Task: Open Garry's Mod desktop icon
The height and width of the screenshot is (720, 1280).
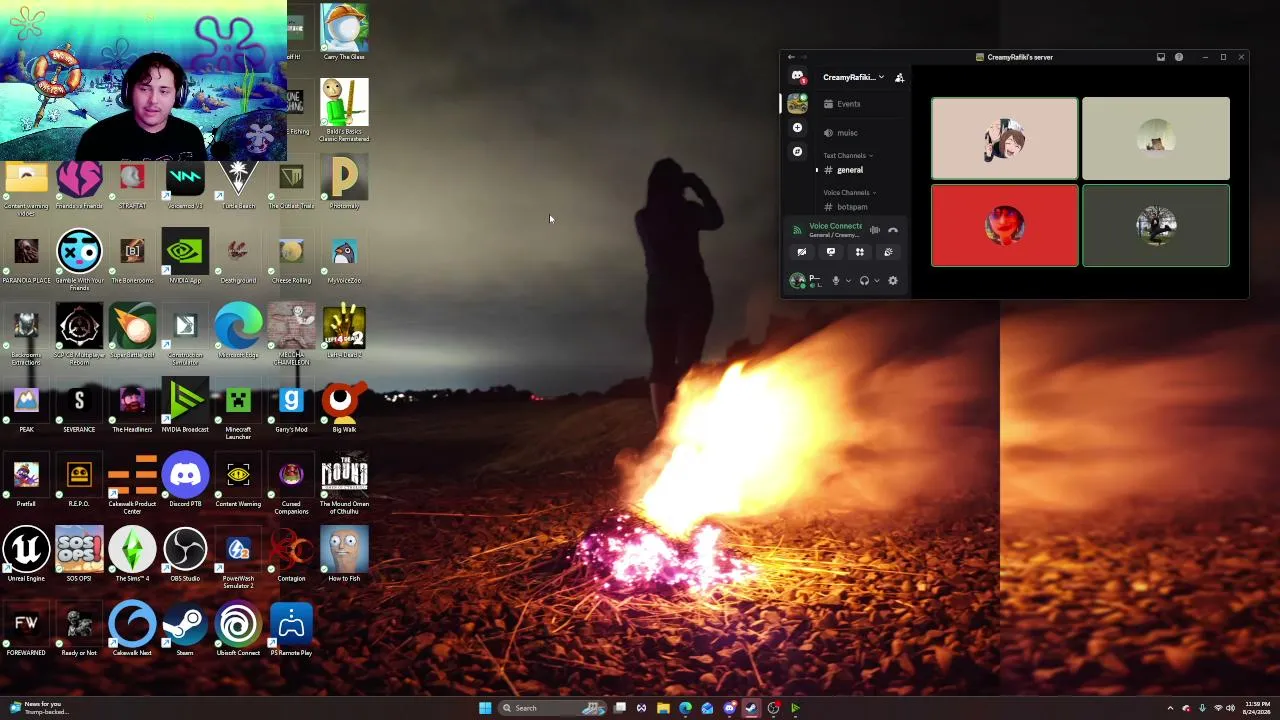Action: [x=291, y=406]
